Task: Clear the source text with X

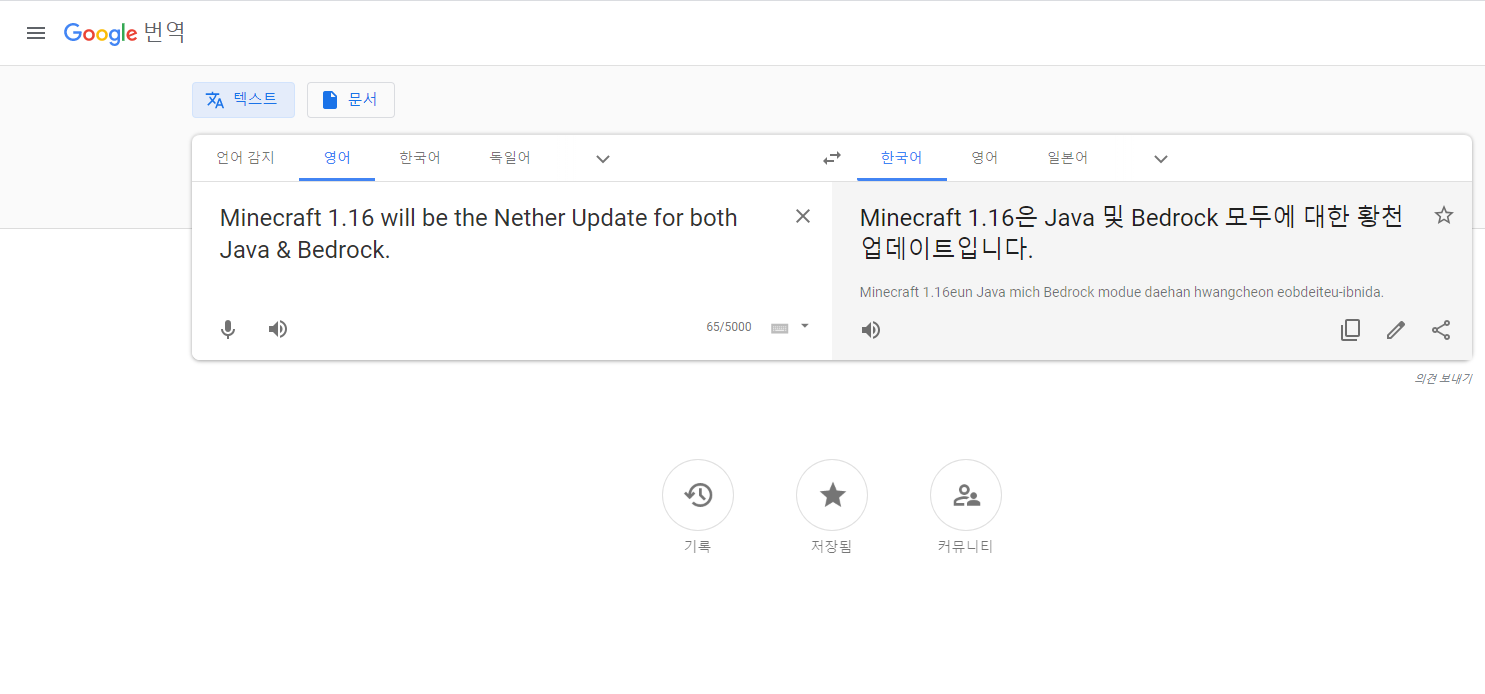Action: [x=803, y=217]
